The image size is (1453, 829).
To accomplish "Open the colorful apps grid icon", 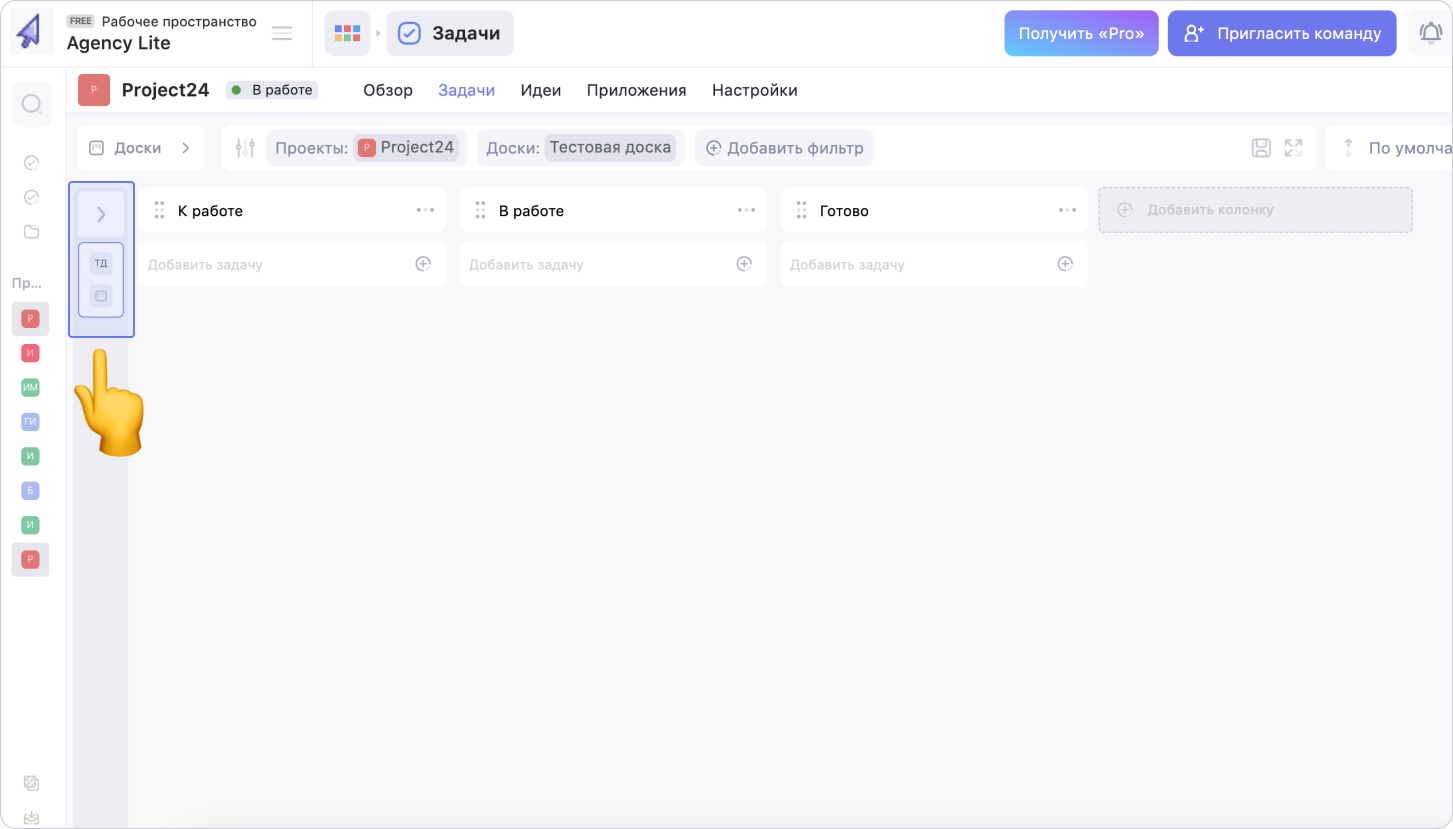I will pos(347,33).
